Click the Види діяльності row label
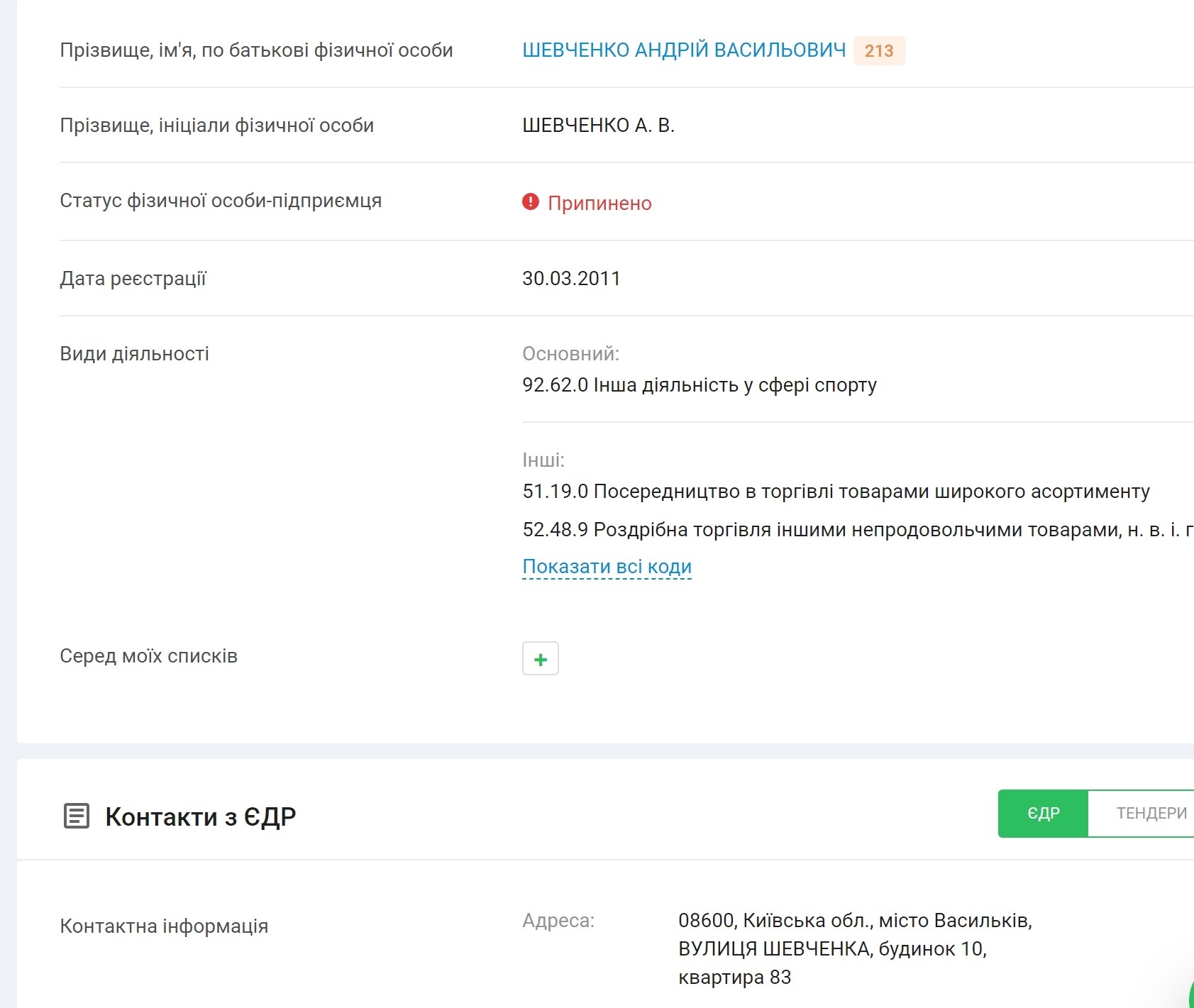The height and width of the screenshot is (1008, 1194). pyautogui.click(x=134, y=354)
